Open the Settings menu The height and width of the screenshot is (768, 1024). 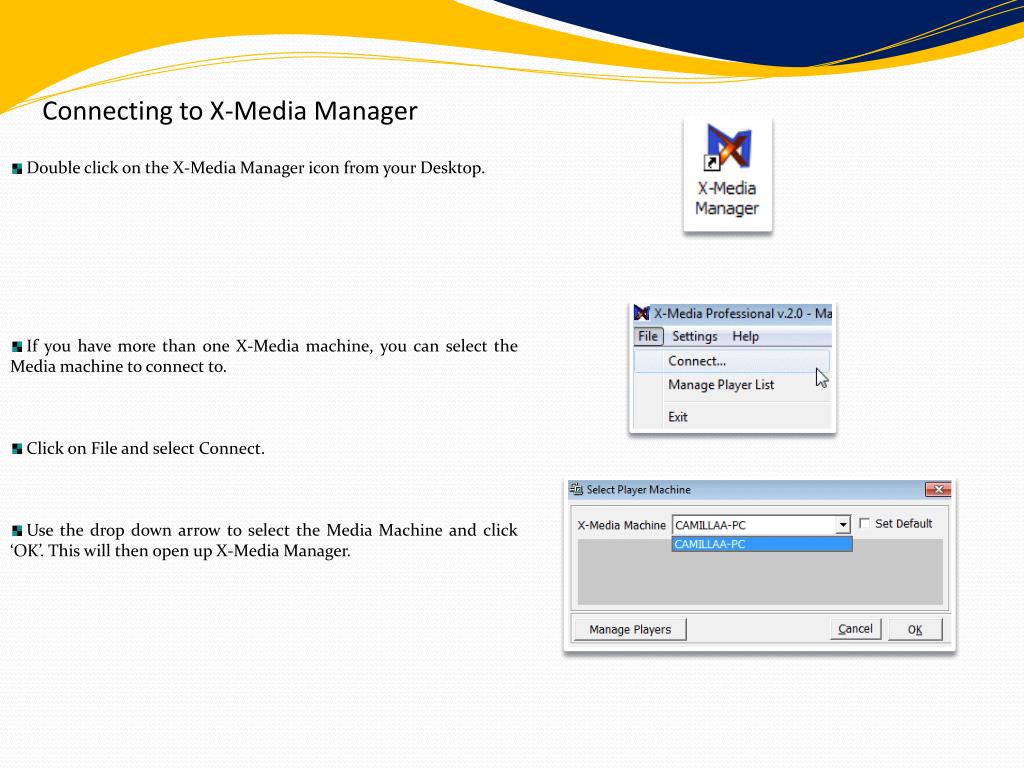[x=694, y=337]
